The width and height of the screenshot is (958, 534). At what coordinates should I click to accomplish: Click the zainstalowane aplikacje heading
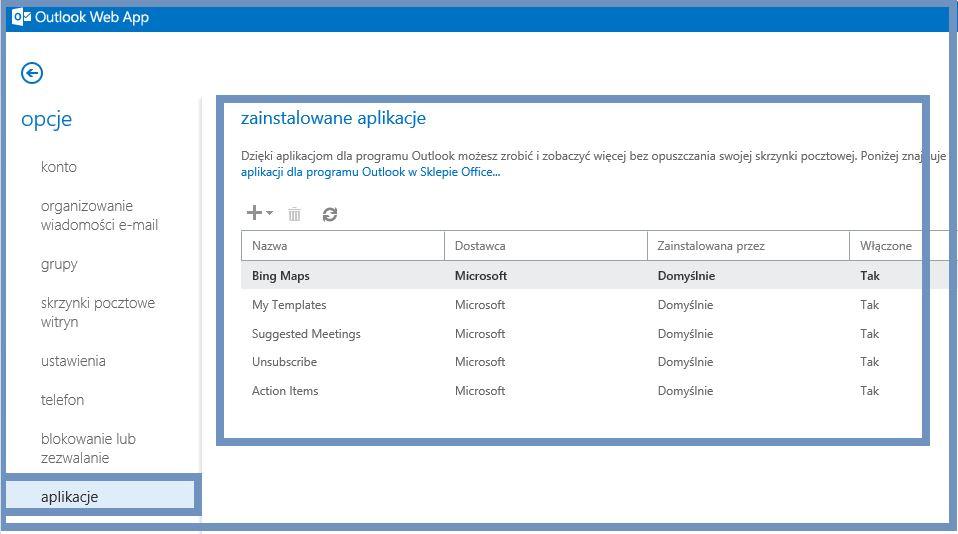click(334, 118)
